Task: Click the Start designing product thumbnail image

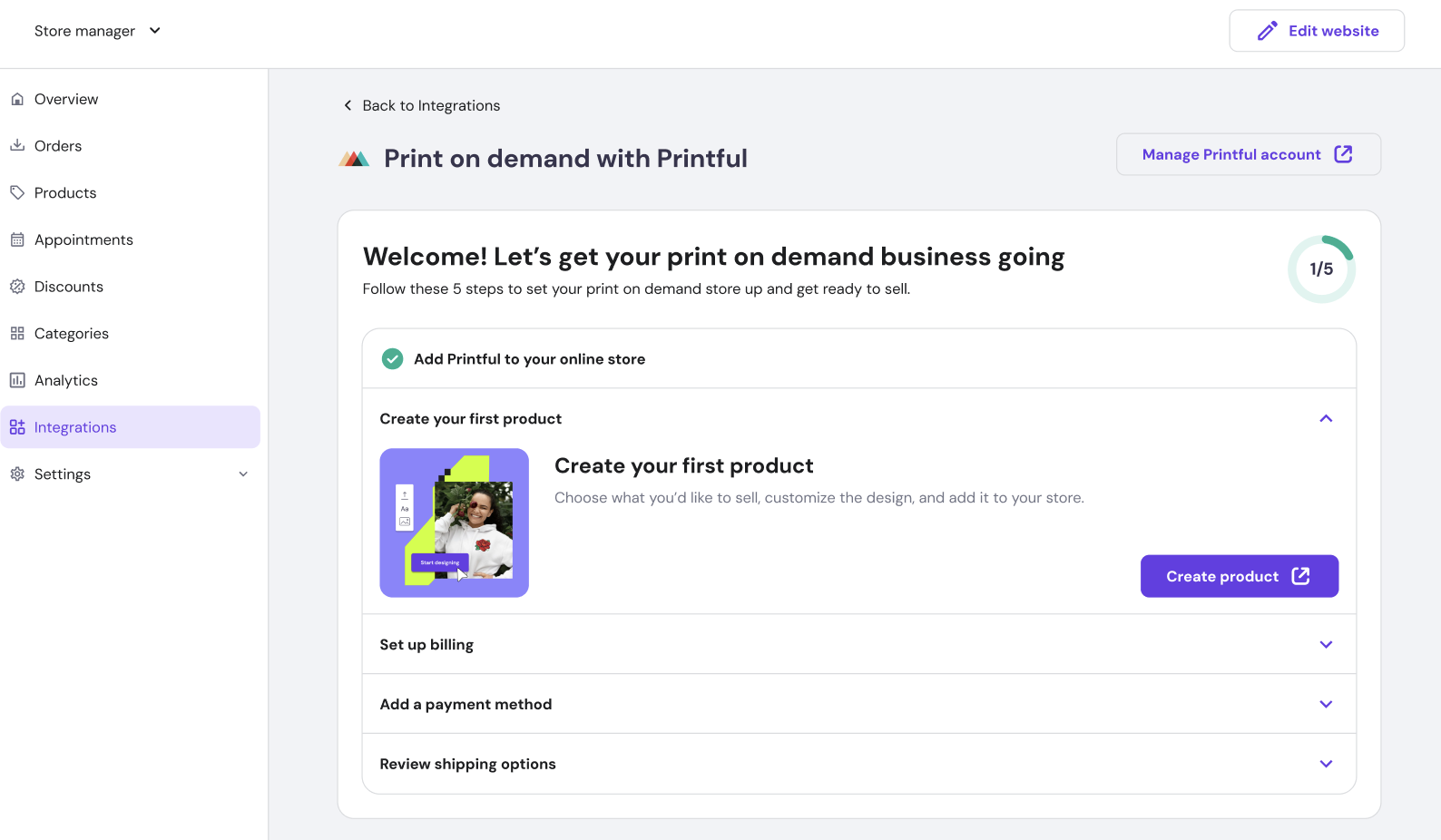Action: tap(454, 523)
